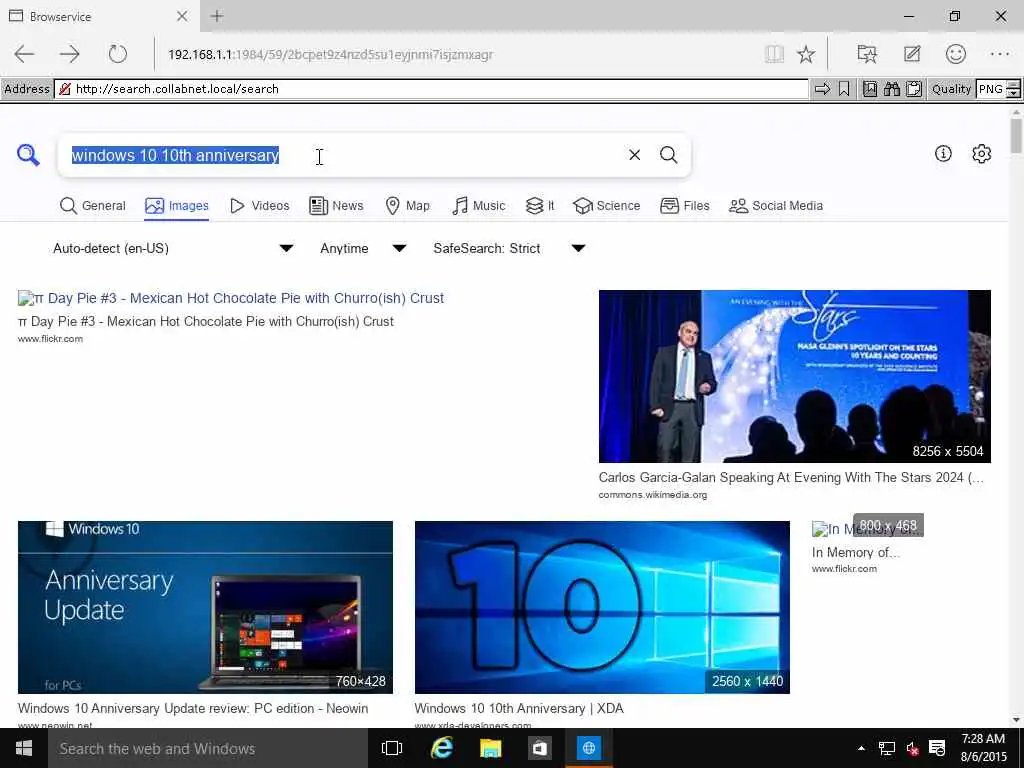Open Action Center notifications icon

(x=937, y=748)
